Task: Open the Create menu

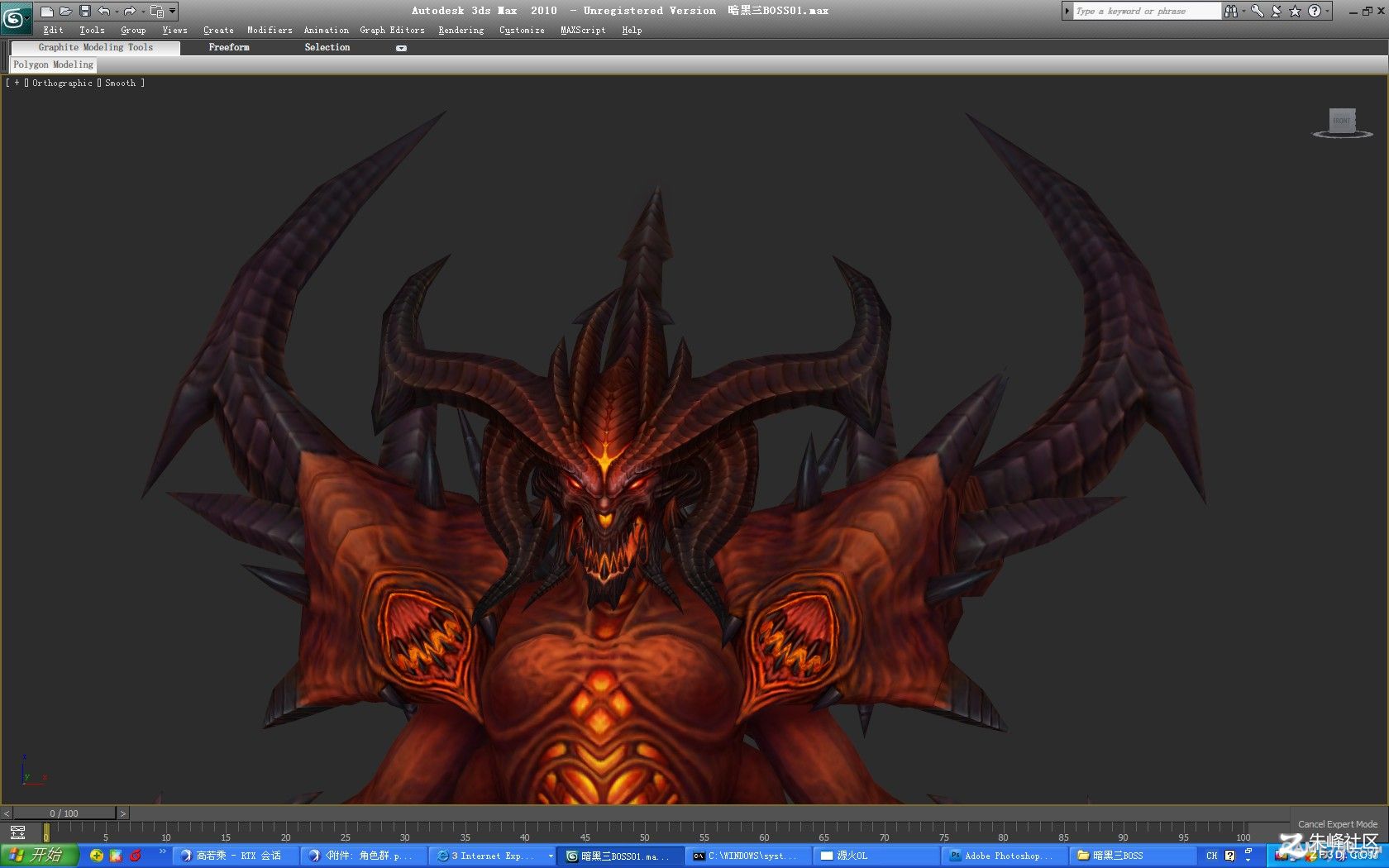Action: coord(218,30)
